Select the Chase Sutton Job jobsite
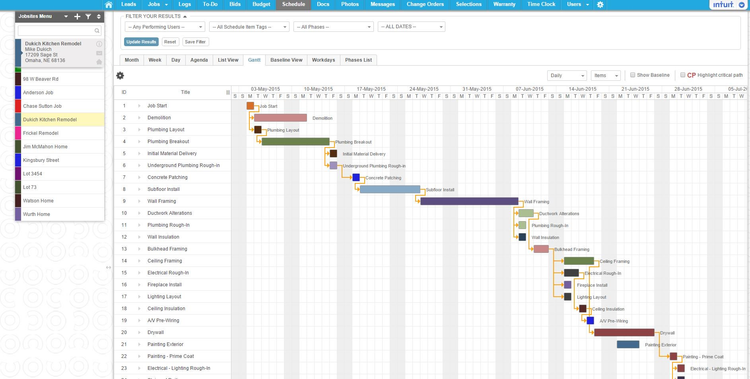 [x=60, y=106]
